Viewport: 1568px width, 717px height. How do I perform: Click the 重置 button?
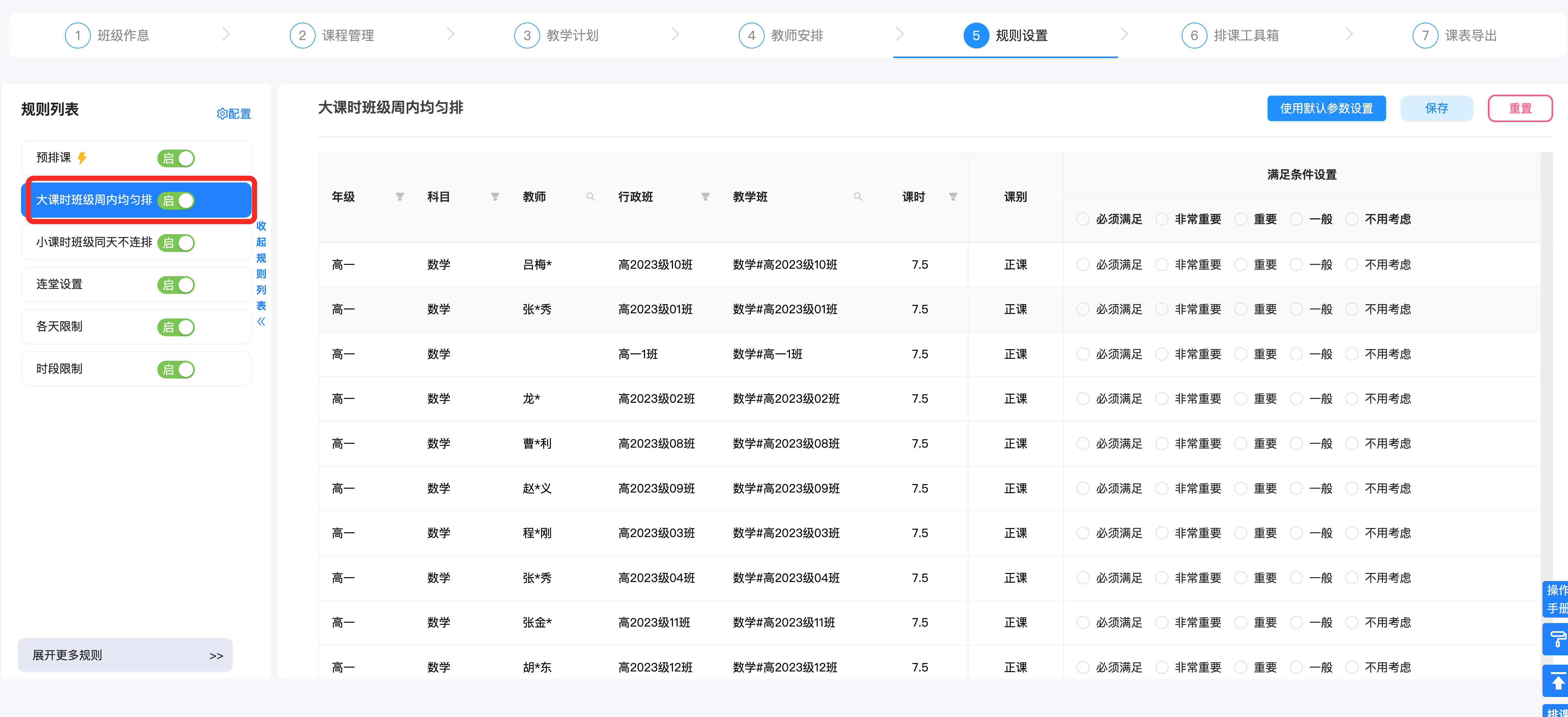(x=1520, y=108)
